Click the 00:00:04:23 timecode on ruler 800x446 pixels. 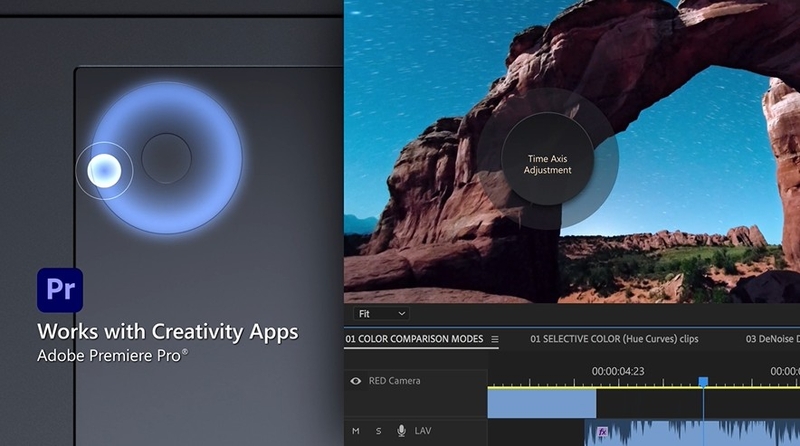click(x=618, y=371)
